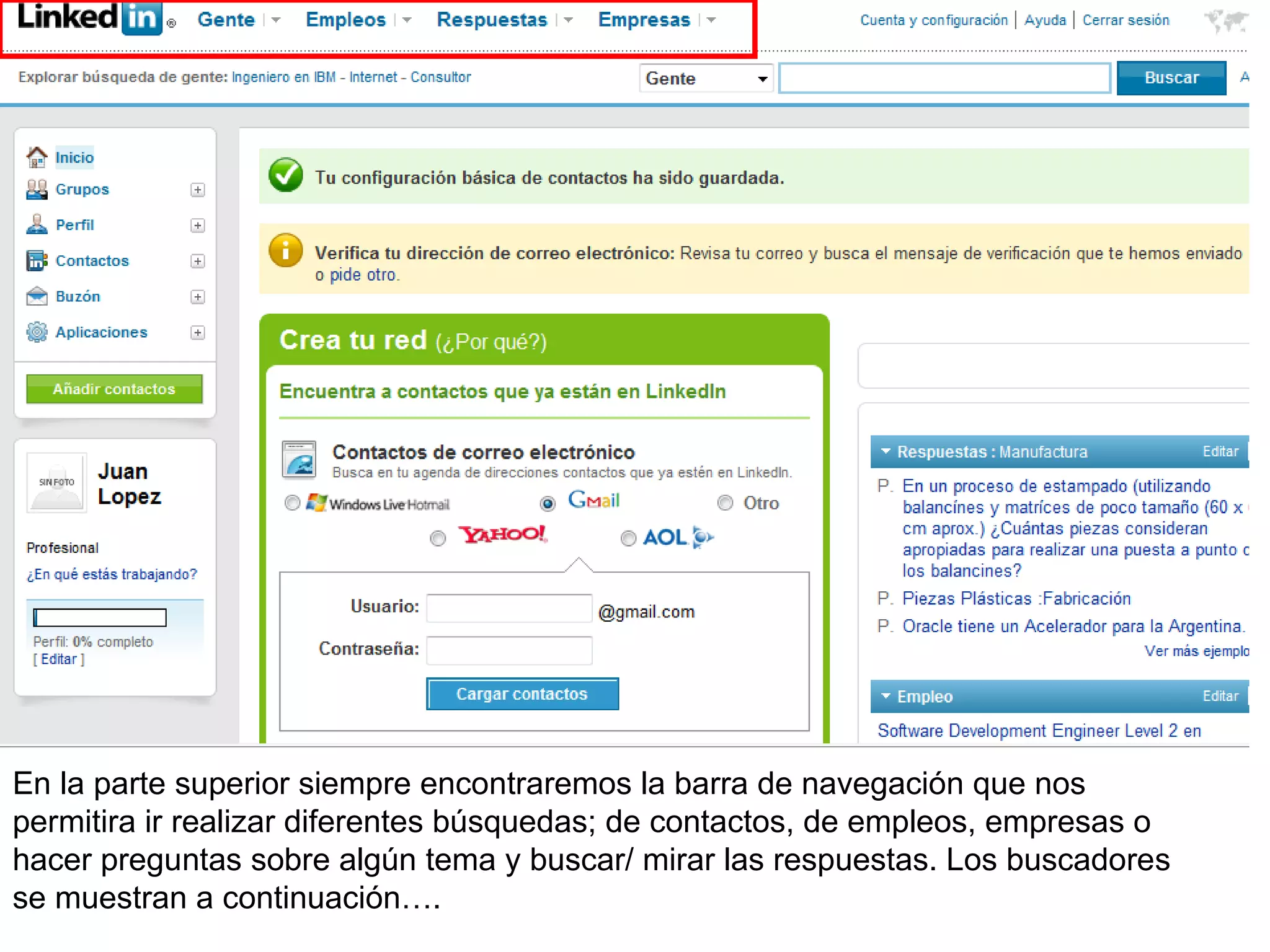The height and width of the screenshot is (952, 1270).
Task: Open the Gente search type dropdown
Action: tap(706, 78)
